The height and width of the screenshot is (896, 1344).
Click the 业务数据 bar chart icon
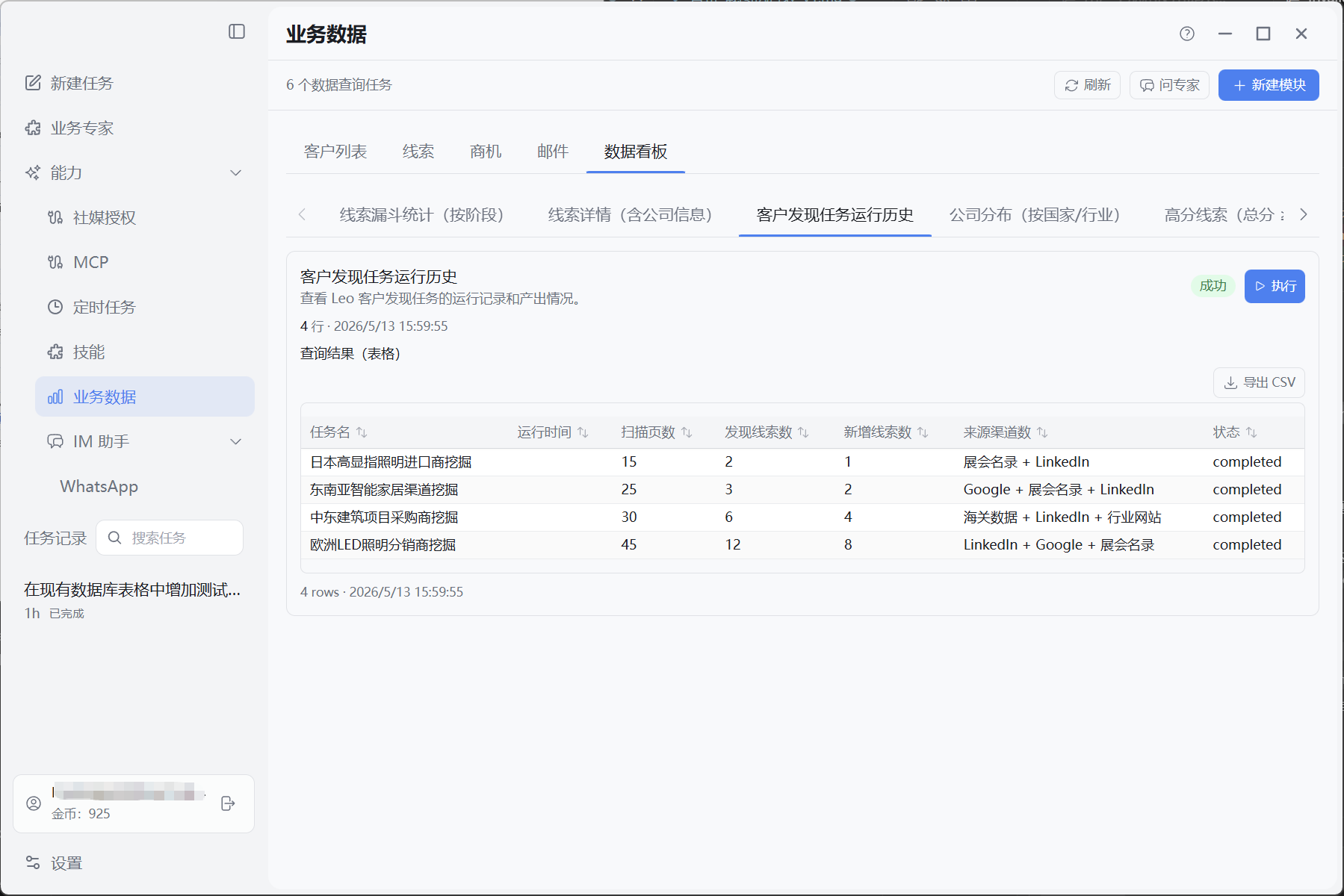click(55, 396)
